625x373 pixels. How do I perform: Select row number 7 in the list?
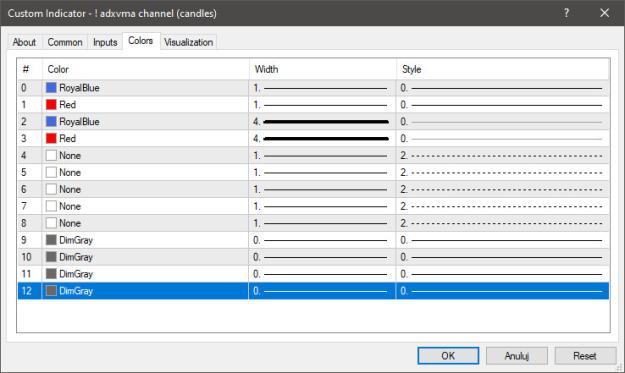coord(24,206)
